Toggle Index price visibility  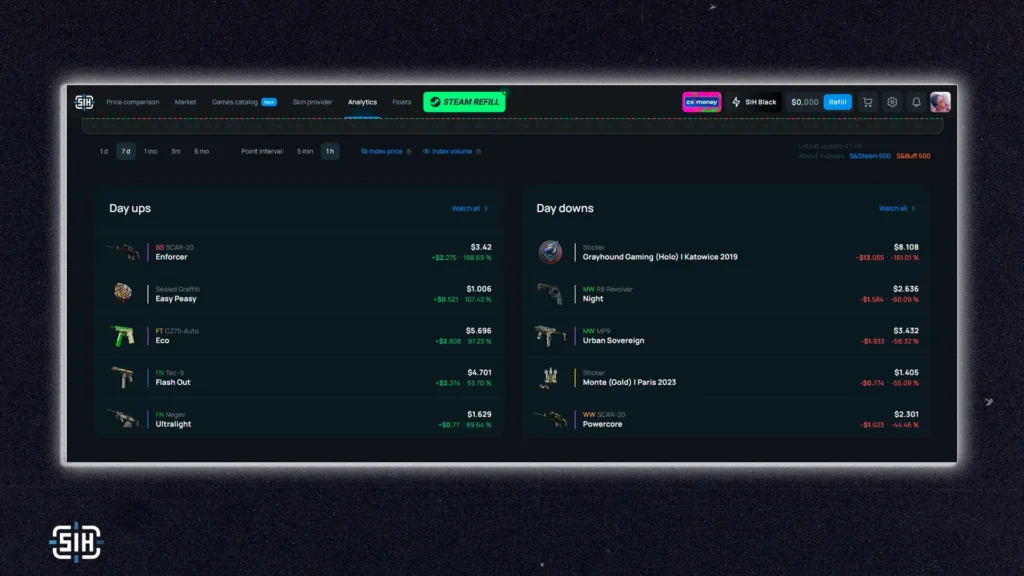381,152
